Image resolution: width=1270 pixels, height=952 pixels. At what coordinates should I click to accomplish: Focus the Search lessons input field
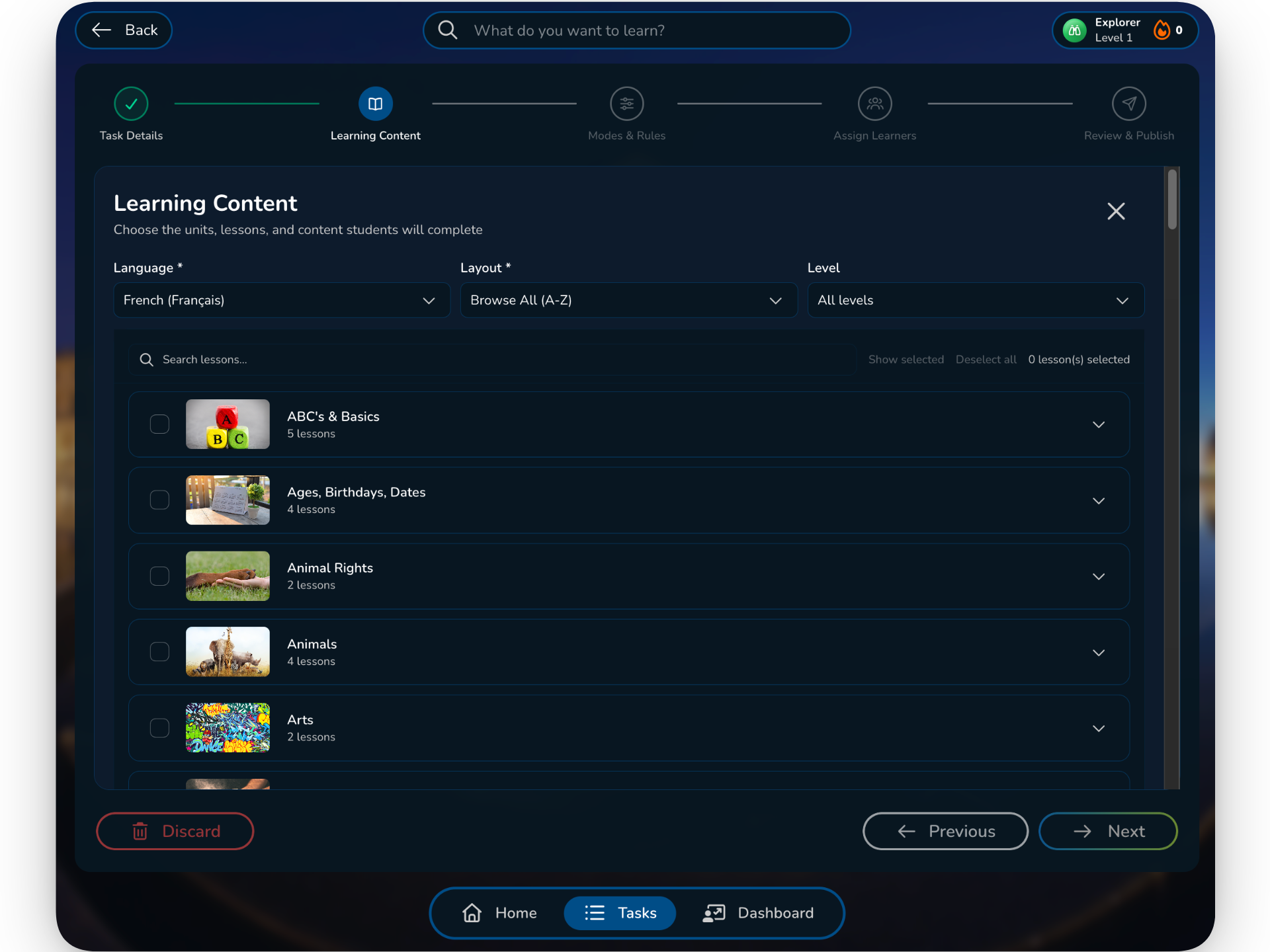492,360
